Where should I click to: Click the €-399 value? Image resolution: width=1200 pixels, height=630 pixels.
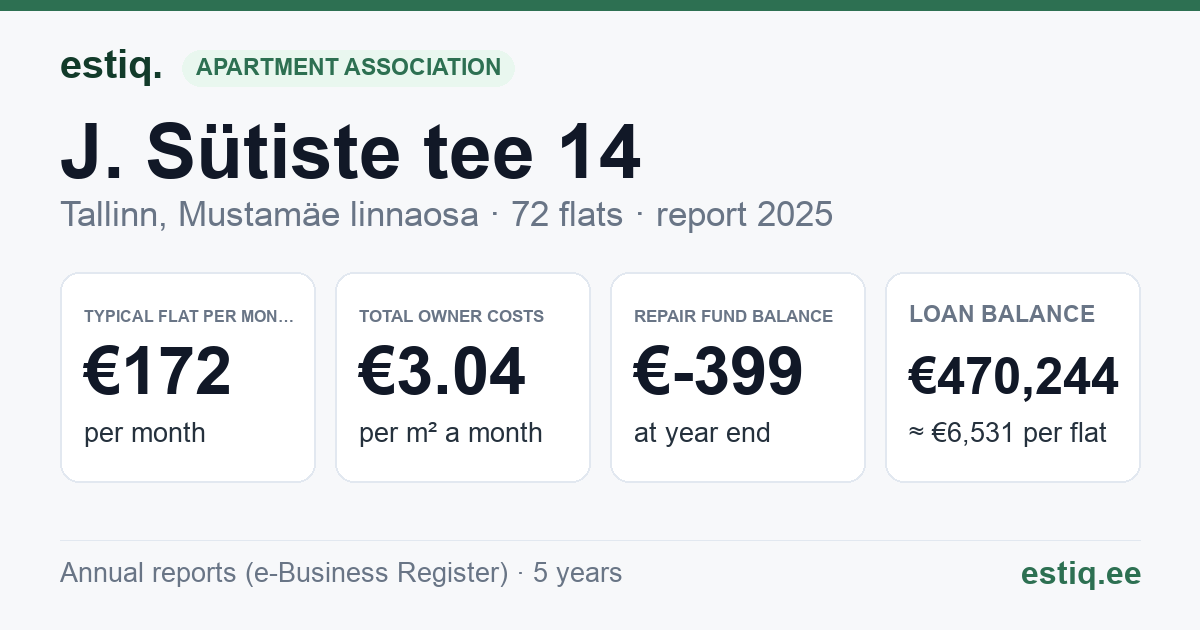(x=719, y=371)
